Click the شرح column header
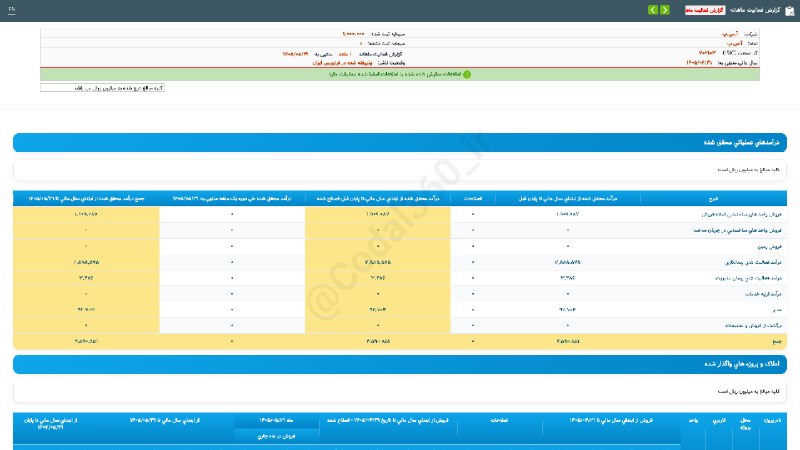The width and height of the screenshot is (800, 450). coord(713,198)
